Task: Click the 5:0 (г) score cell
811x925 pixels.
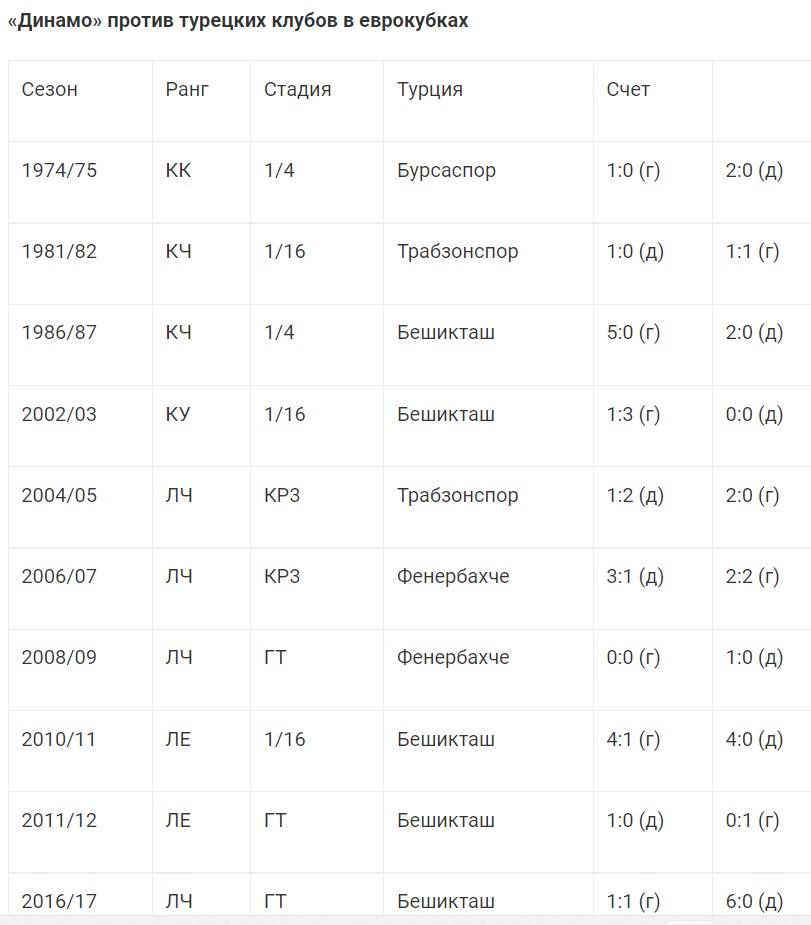Action: tap(633, 332)
